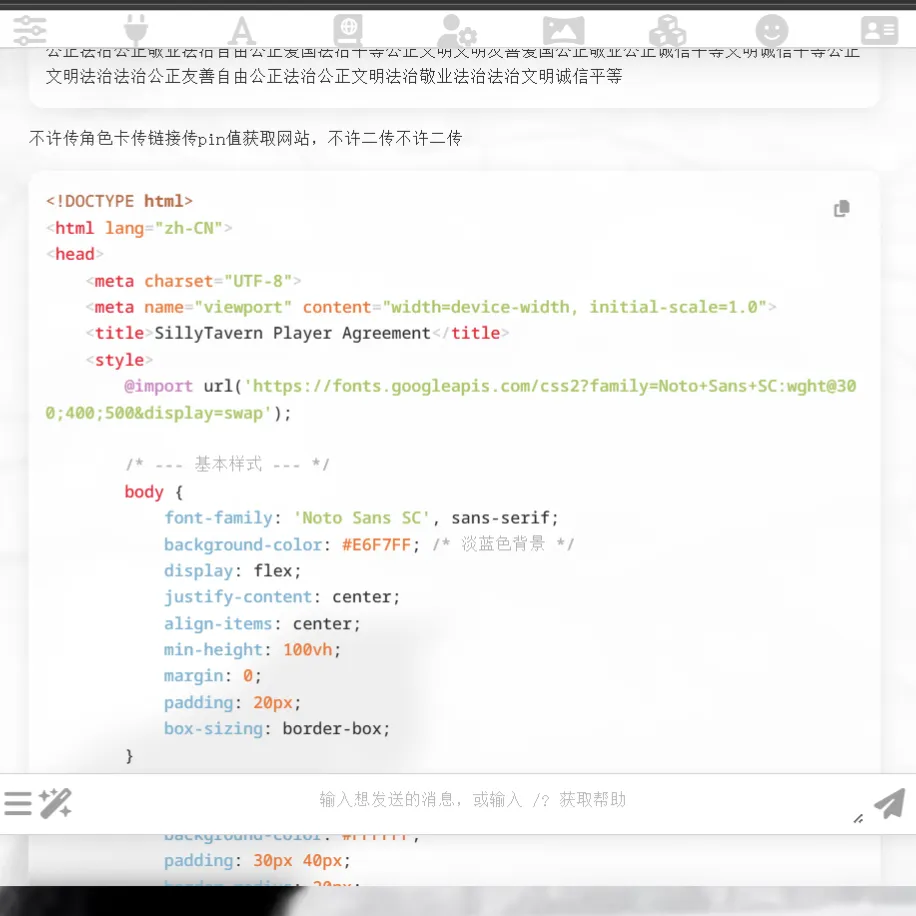This screenshot has height=916, width=916.
Task: Open the extensions magic wand menu
Action: point(56,803)
